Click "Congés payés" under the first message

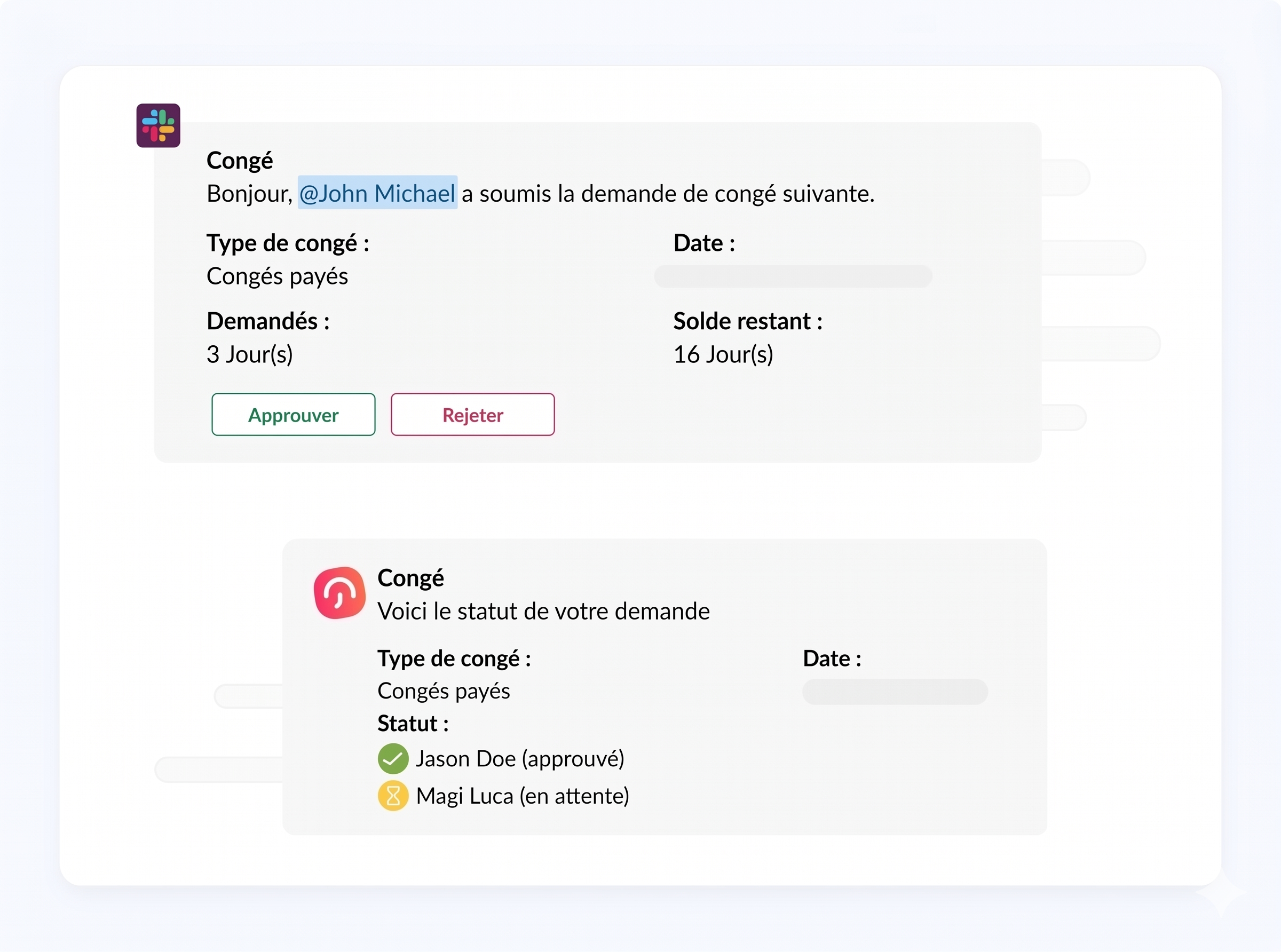[277, 276]
